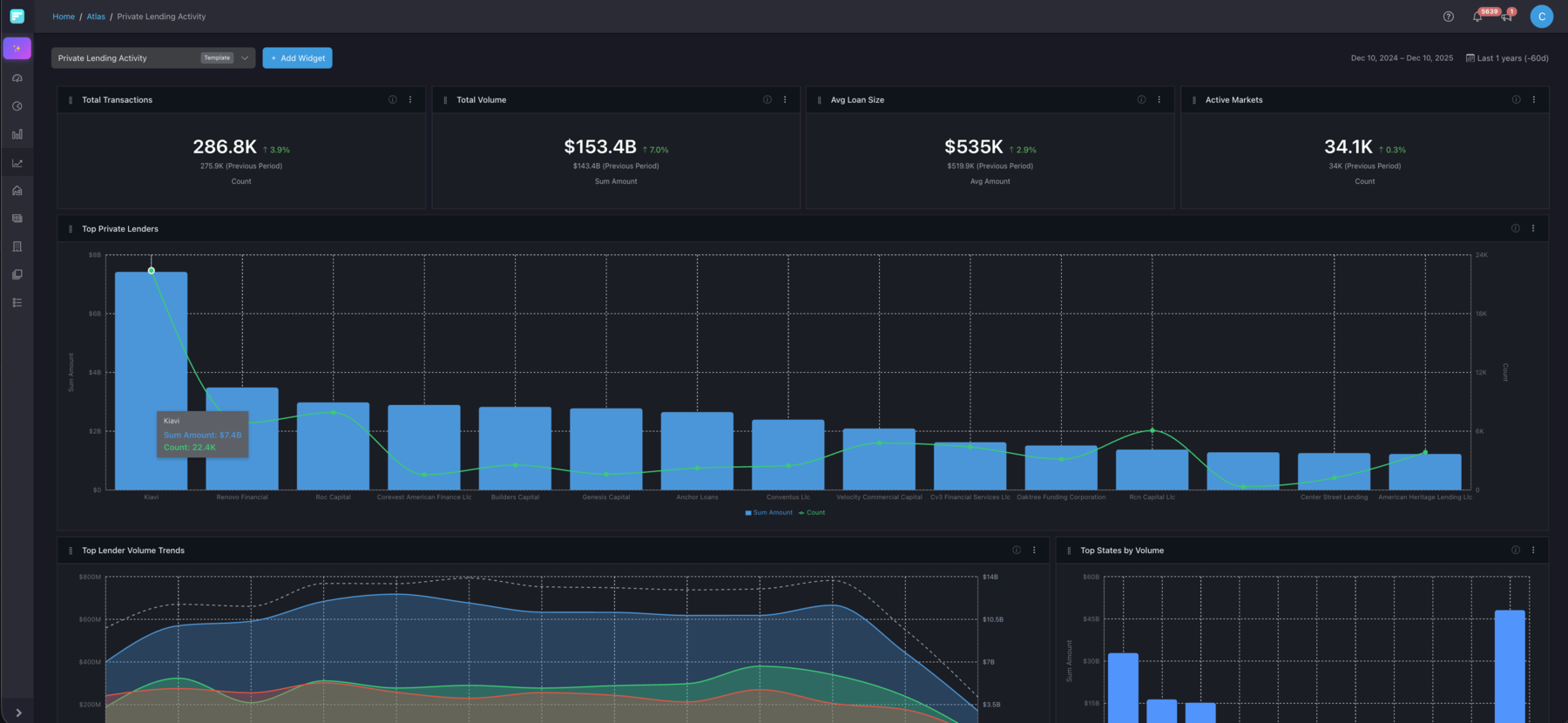Expand the sidebar with bottom chevron
Screen dimensions: 1568x723
(18, 713)
